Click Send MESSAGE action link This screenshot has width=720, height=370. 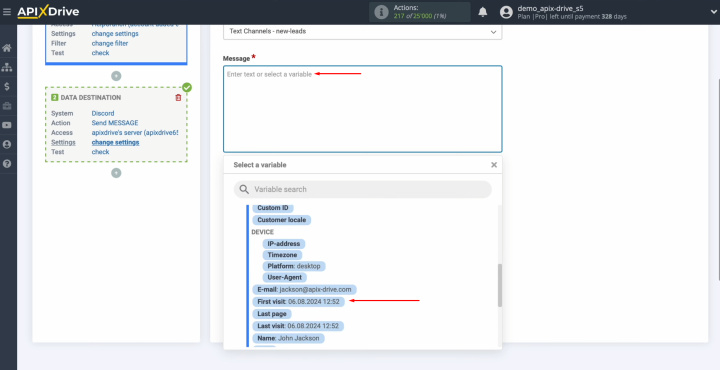click(x=115, y=123)
